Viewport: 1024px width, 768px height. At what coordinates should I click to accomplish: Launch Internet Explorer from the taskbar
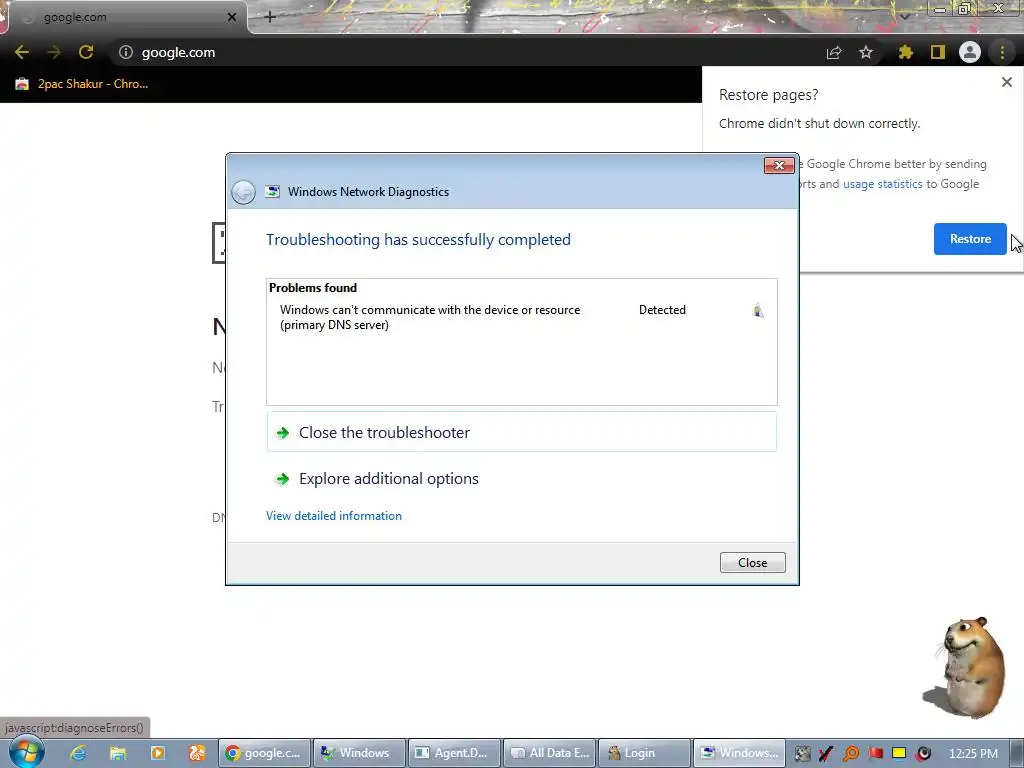tap(78, 753)
